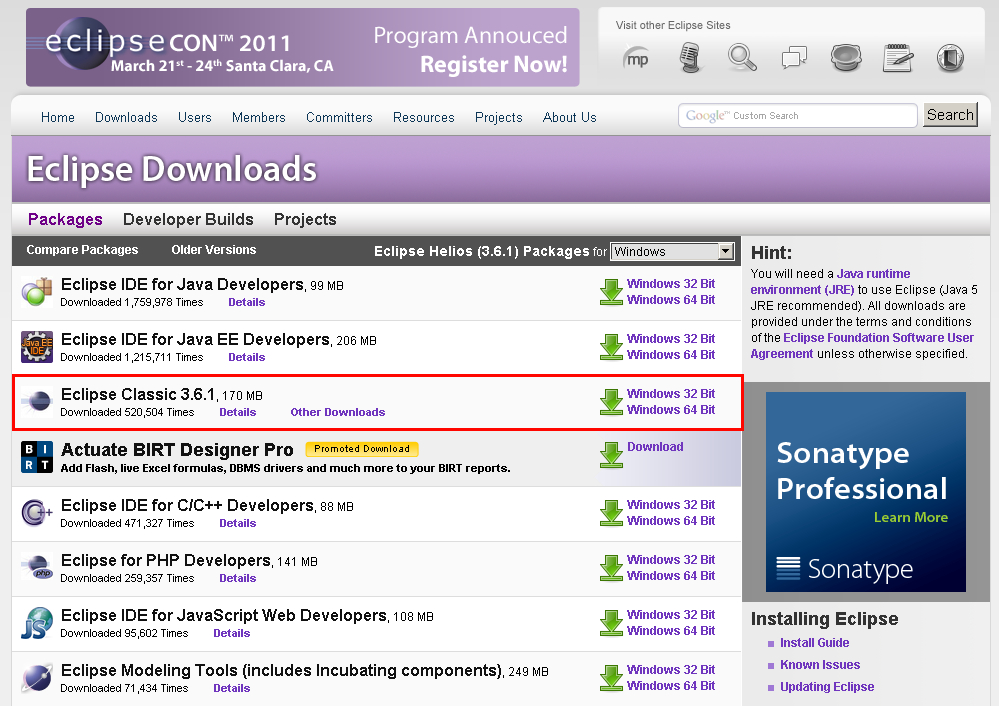Click green download arrow for Eclipse Classic
Viewport: 999px width, 706px height.
click(611, 402)
